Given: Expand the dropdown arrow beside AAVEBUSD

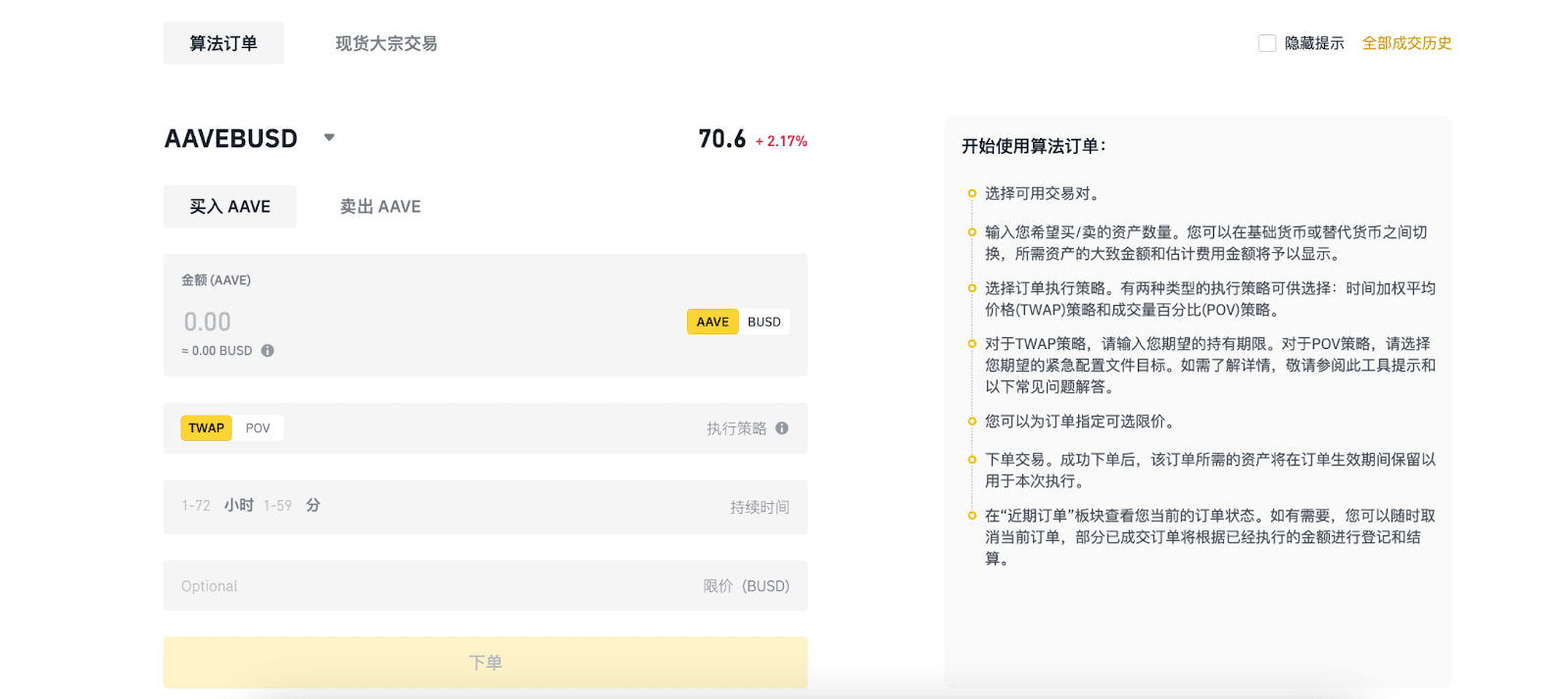Looking at the screenshot, I should [x=329, y=137].
